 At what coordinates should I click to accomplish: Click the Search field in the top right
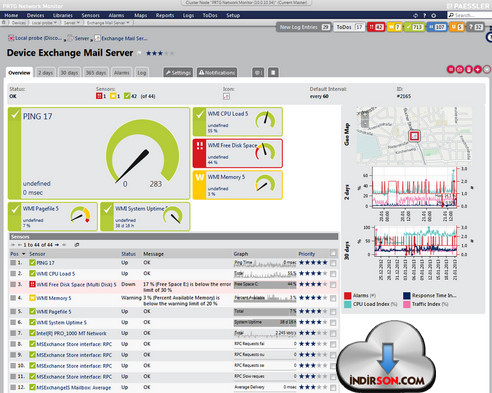469,15
